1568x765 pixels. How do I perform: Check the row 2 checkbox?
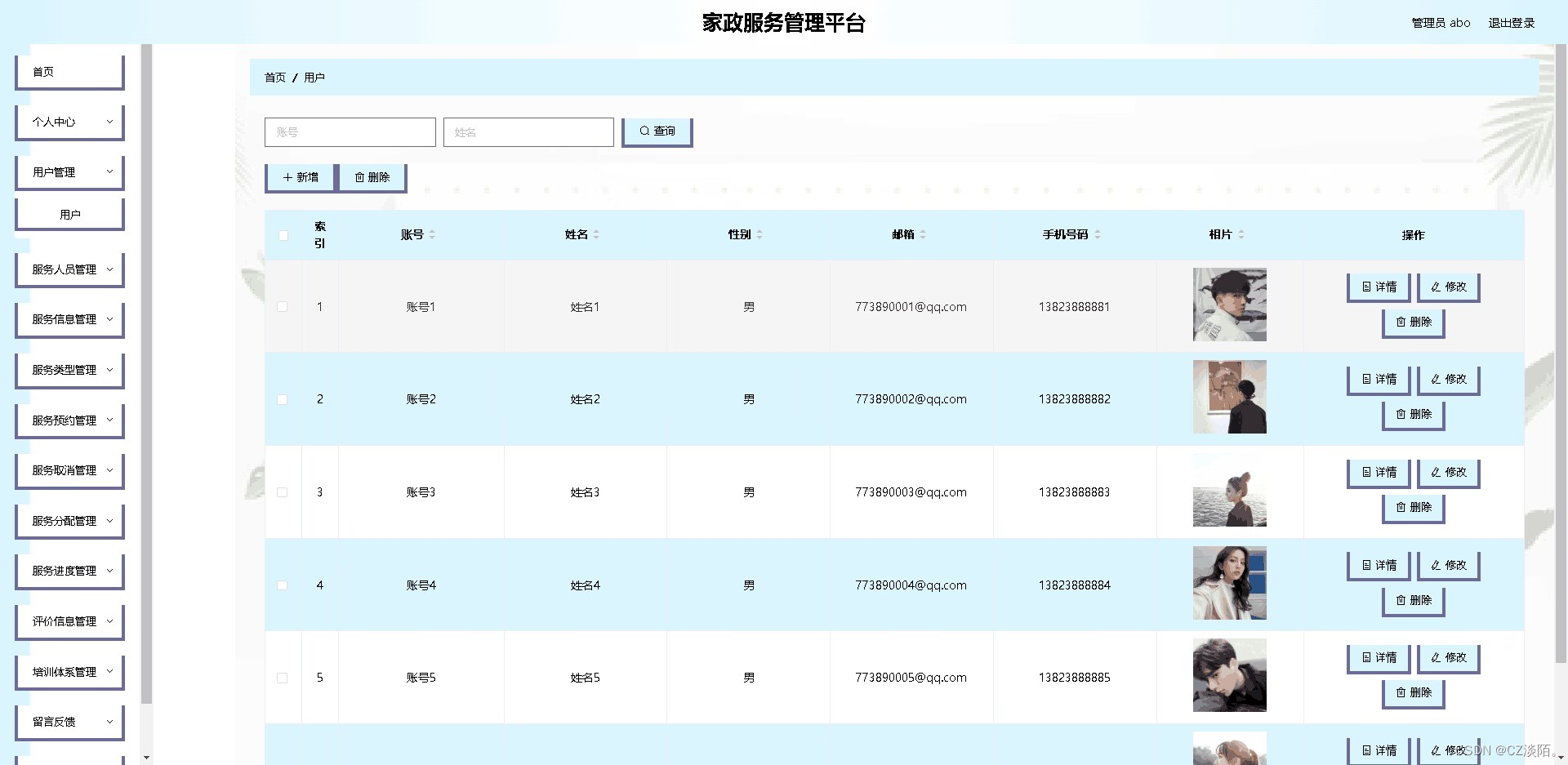click(283, 399)
